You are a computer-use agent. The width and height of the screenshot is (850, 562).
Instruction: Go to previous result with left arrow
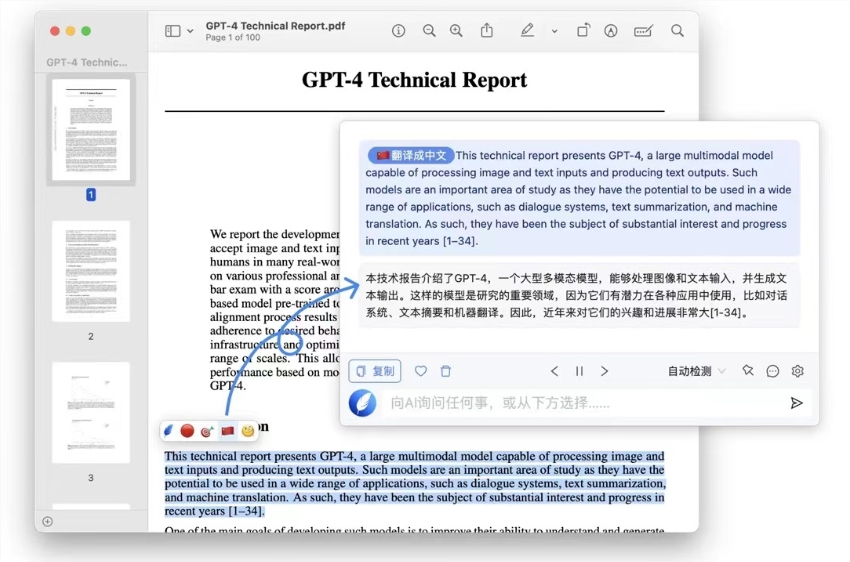pos(554,371)
